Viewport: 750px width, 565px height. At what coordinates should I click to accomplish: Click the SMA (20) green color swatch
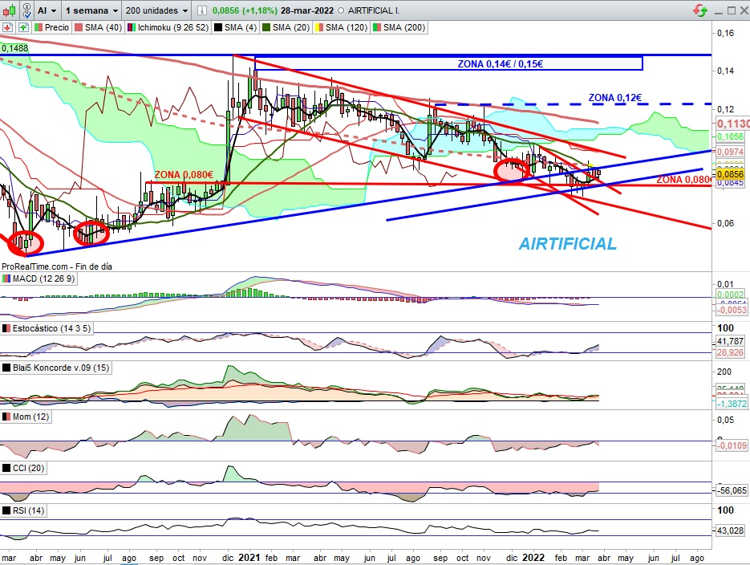click(266, 28)
